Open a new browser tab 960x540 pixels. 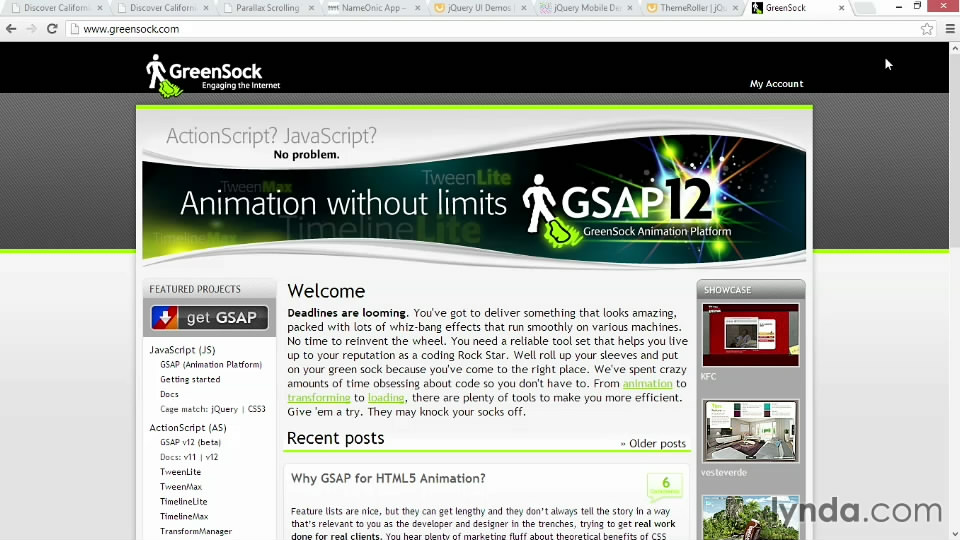[x=864, y=8]
